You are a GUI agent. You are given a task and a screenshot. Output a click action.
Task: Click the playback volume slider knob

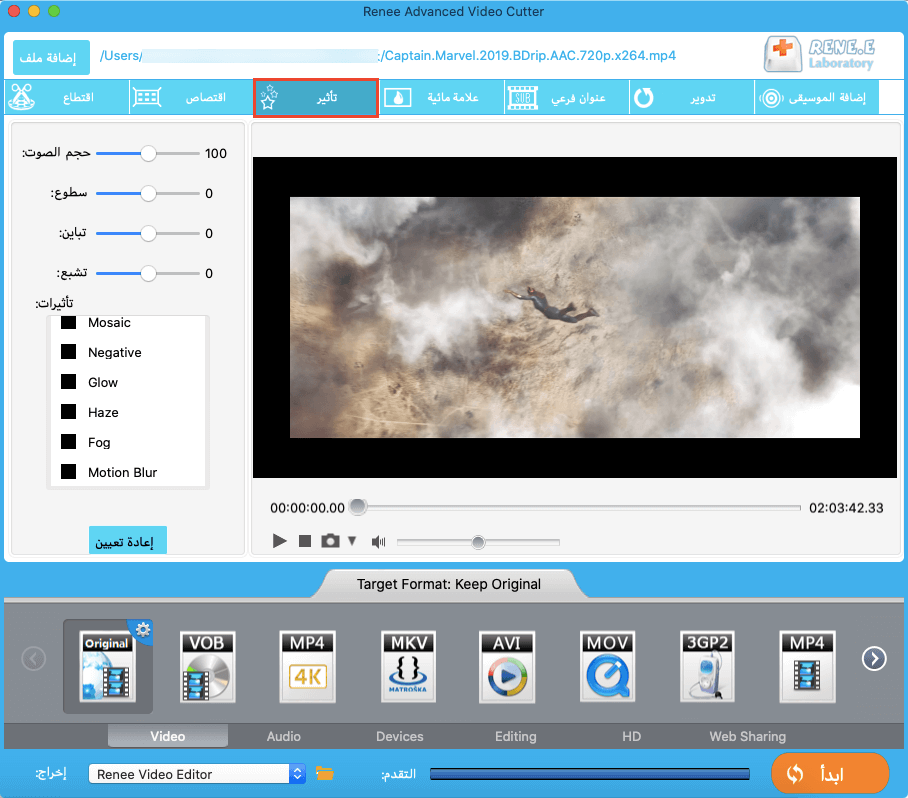pos(478,542)
